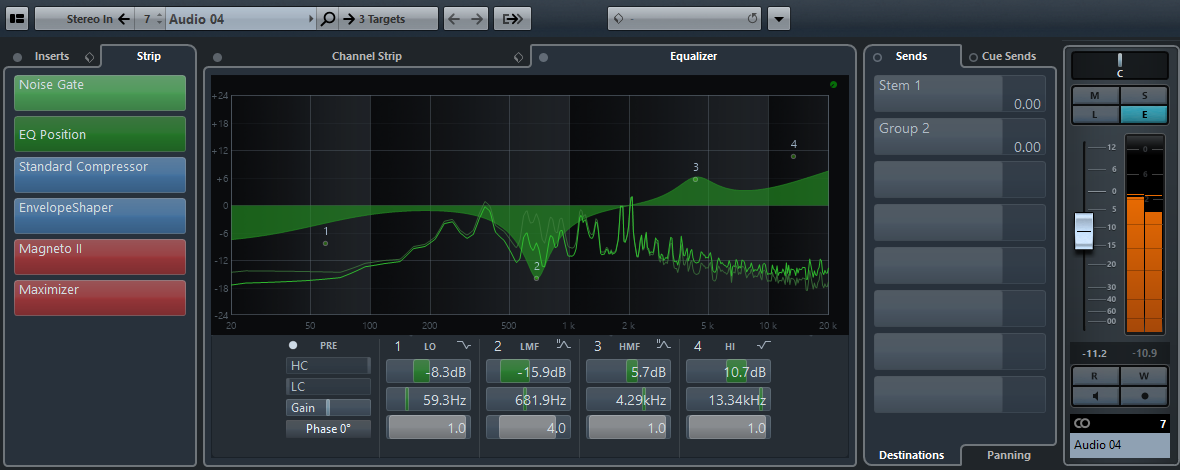Click the Stem 1 send slot
Image resolution: width=1180 pixels, height=470 pixels.
960,94
